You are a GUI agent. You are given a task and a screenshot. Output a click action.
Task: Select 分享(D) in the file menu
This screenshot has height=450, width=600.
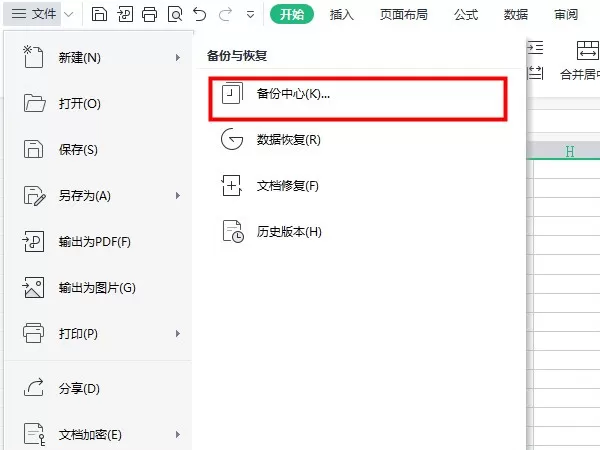click(98, 388)
